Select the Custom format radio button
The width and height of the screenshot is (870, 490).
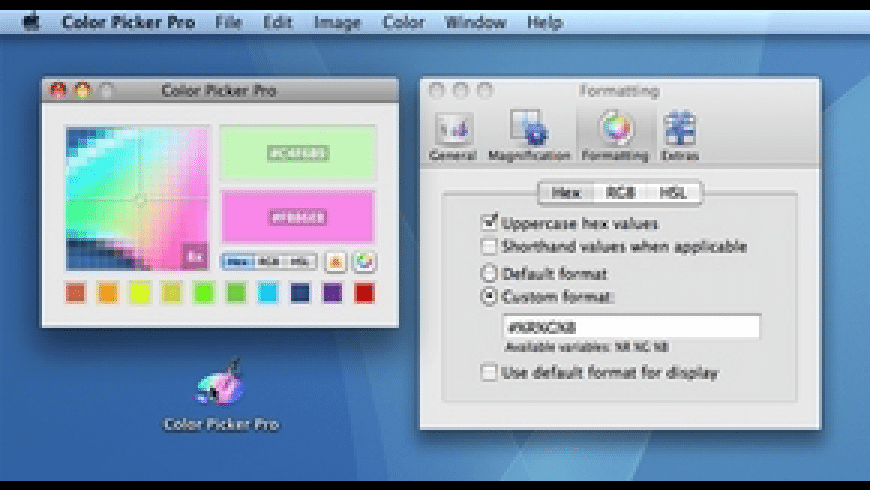tap(489, 296)
